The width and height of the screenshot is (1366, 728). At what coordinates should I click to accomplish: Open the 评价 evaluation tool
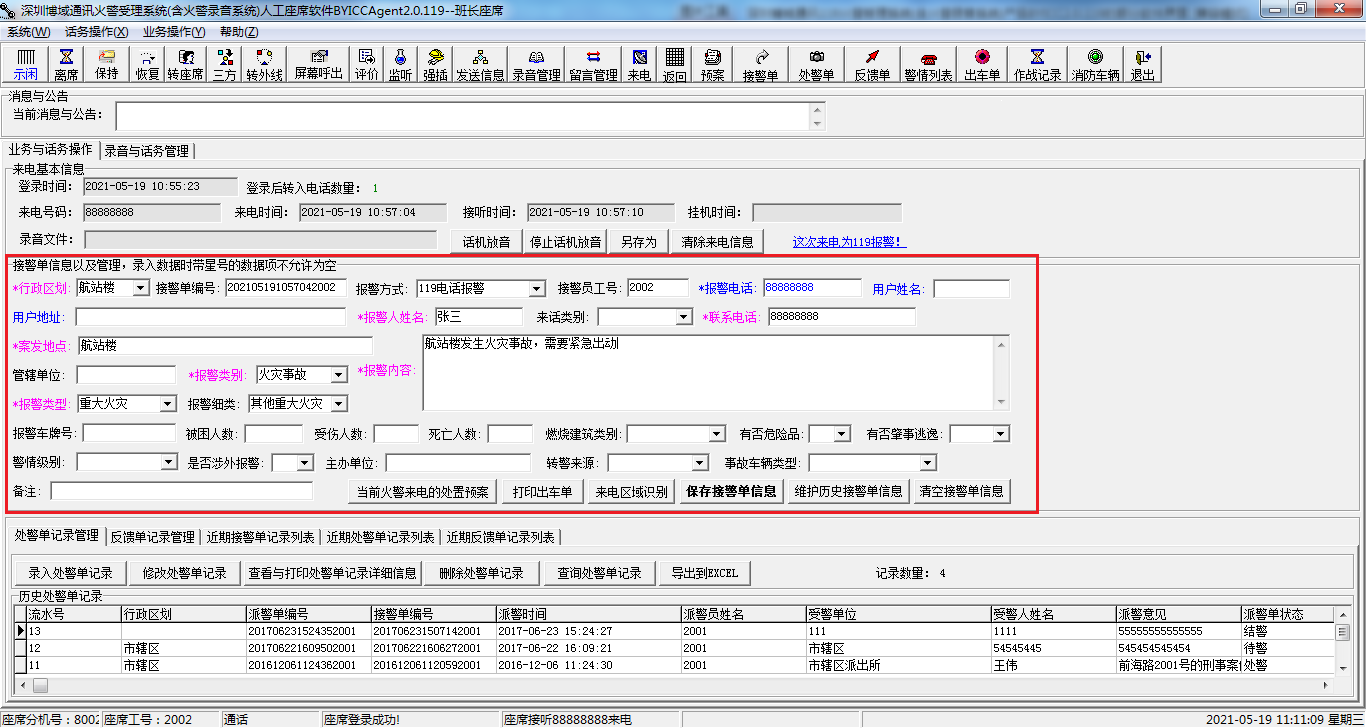(x=367, y=65)
